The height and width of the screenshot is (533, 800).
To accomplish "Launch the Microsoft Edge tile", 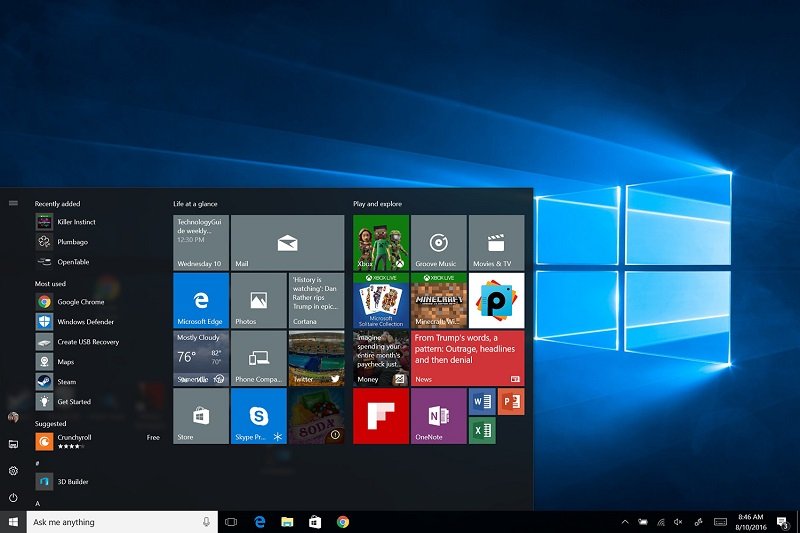I will tap(201, 300).
